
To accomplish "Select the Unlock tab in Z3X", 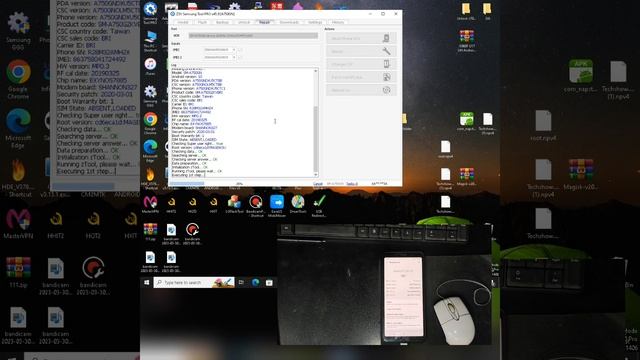I will coord(244,22).
